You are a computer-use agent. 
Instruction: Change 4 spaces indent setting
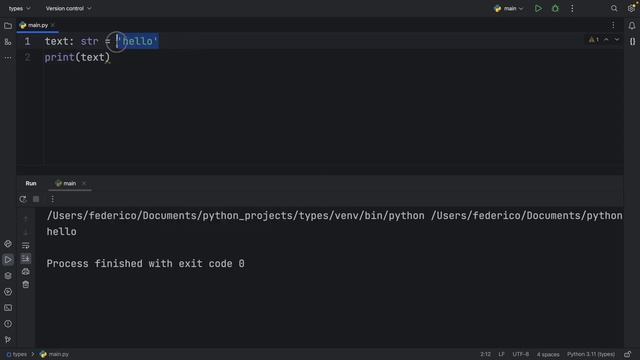click(548, 354)
